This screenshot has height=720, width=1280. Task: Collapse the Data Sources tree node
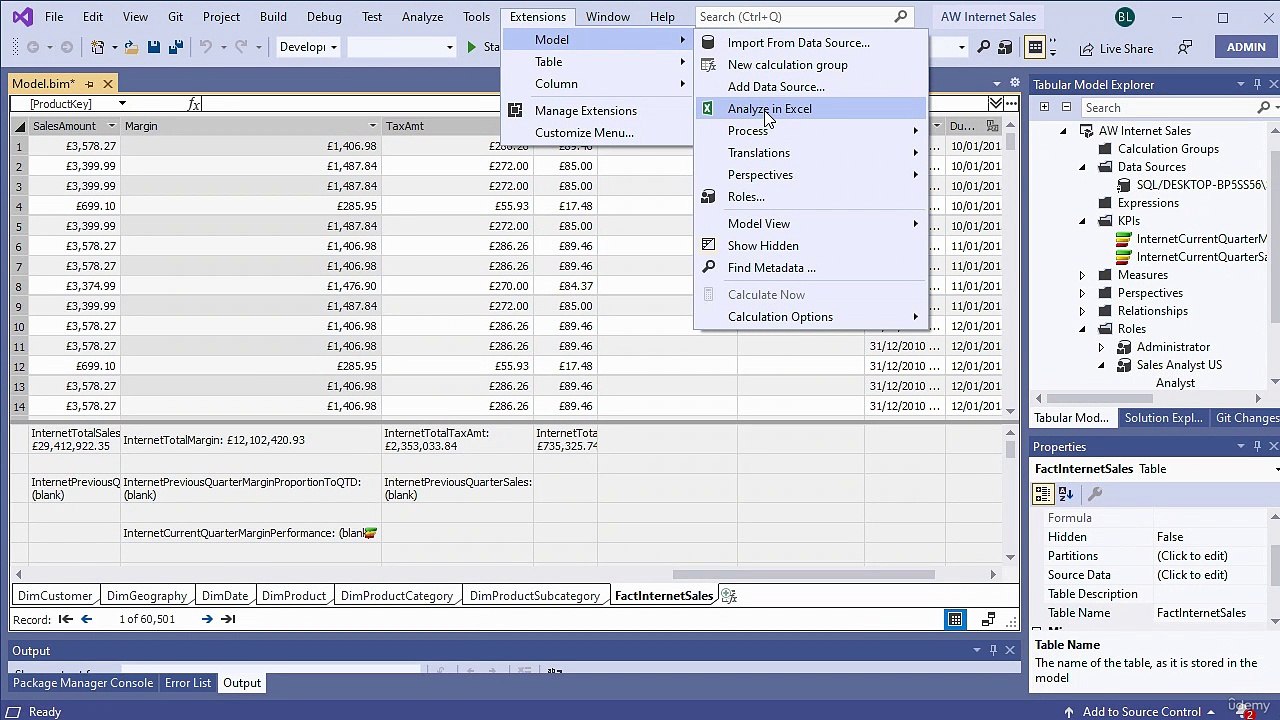point(1082,167)
